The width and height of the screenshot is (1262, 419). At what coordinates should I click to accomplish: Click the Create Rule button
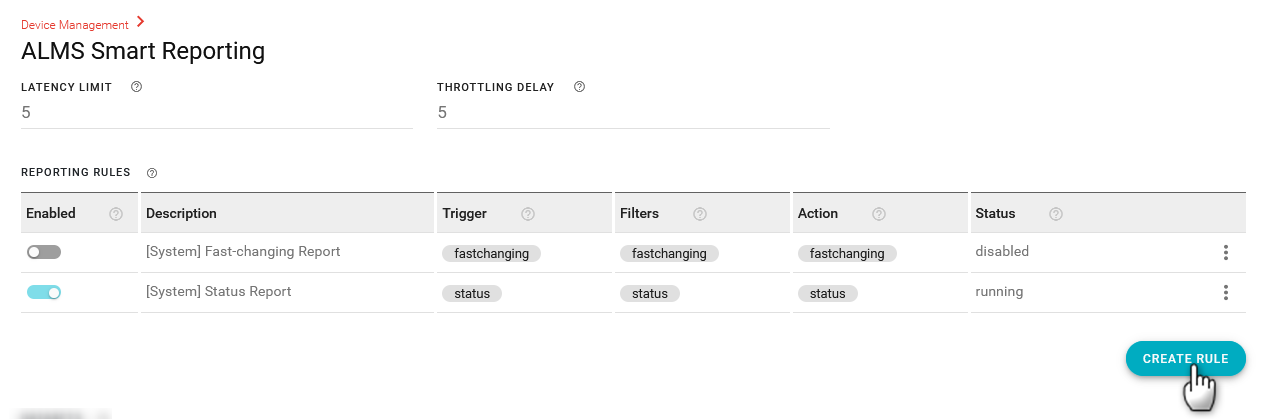(x=1185, y=359)
